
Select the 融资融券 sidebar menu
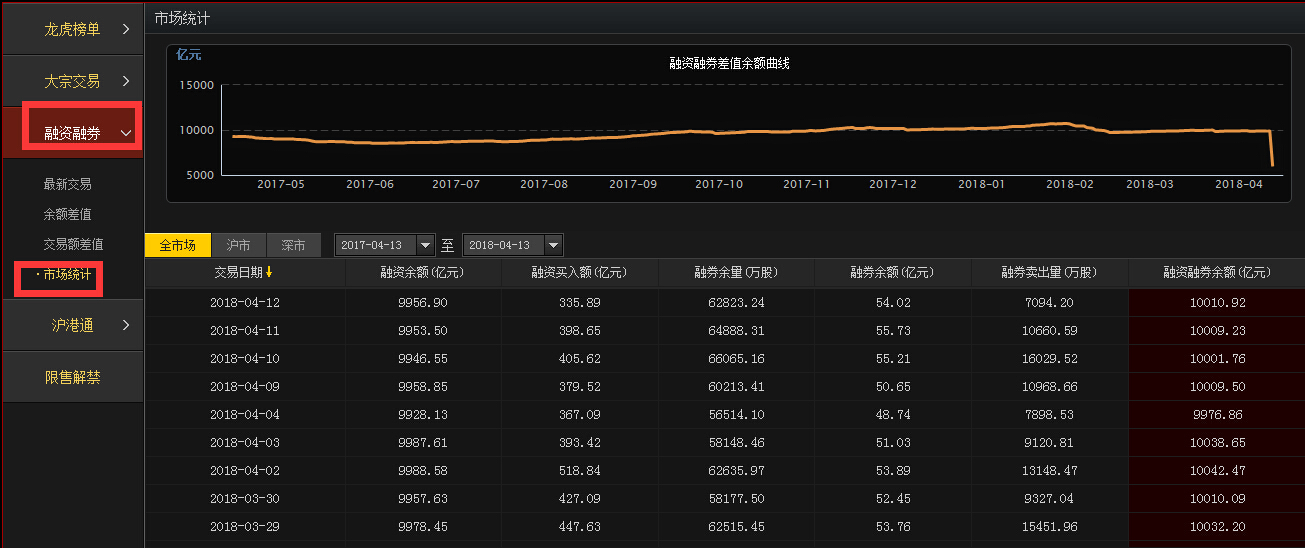(x=72, y=132)
